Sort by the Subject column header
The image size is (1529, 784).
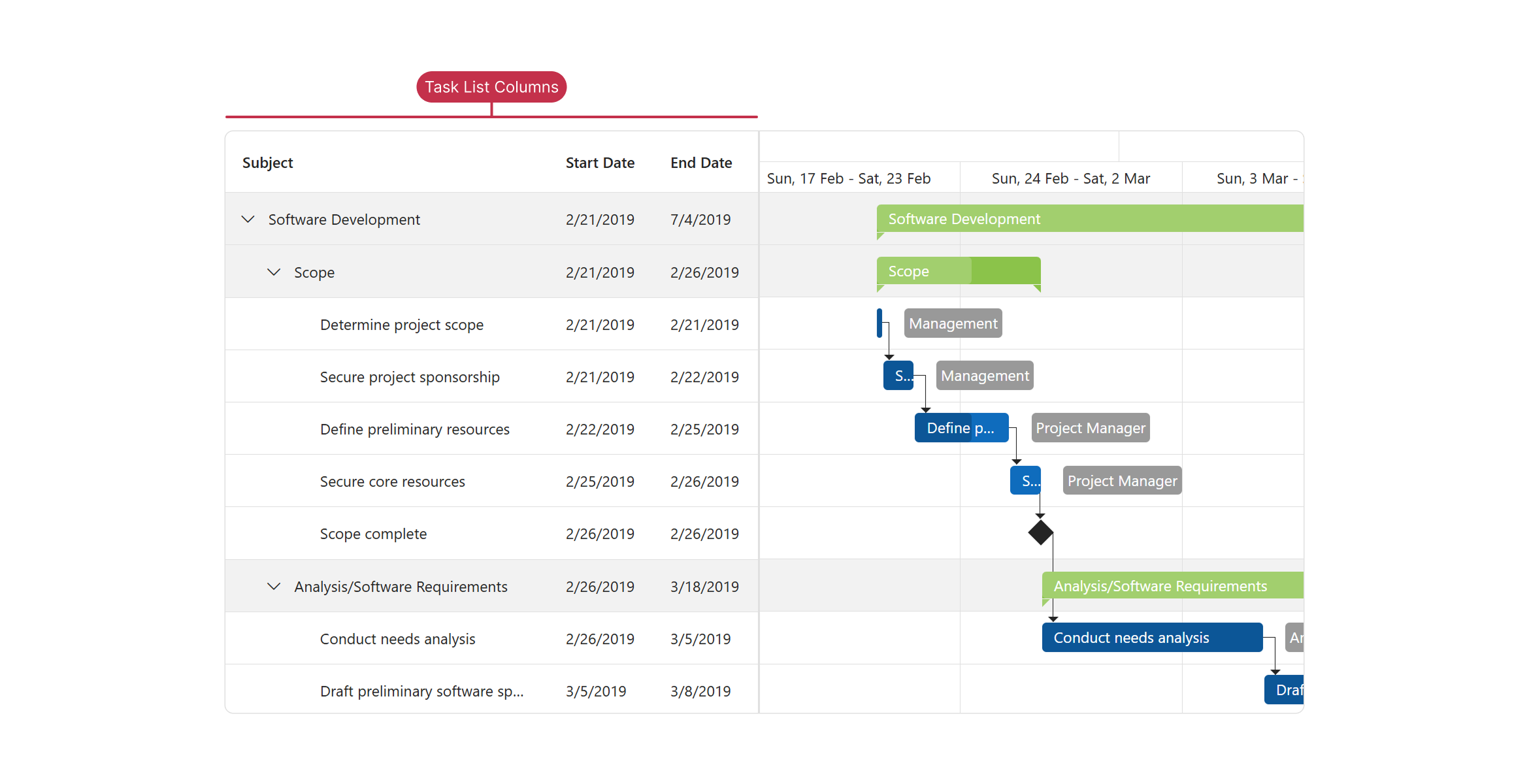267,163
